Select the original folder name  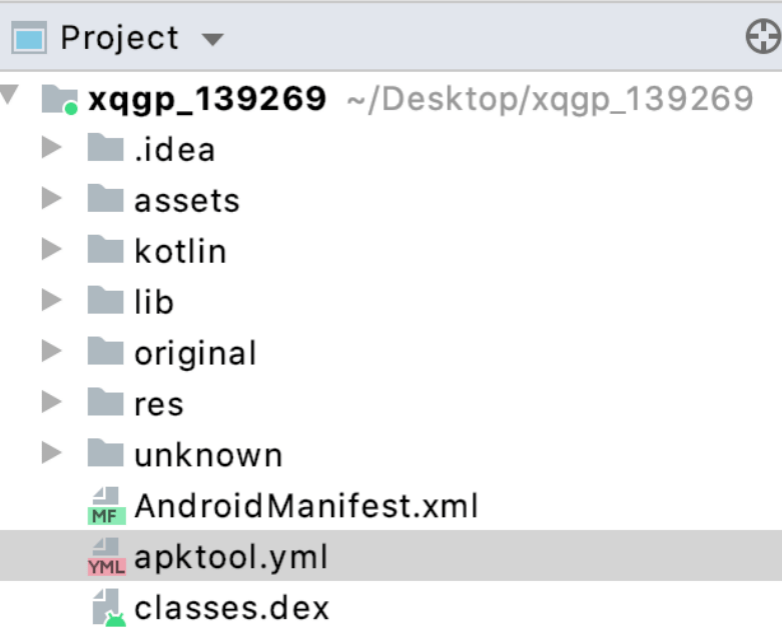[196, 353]
